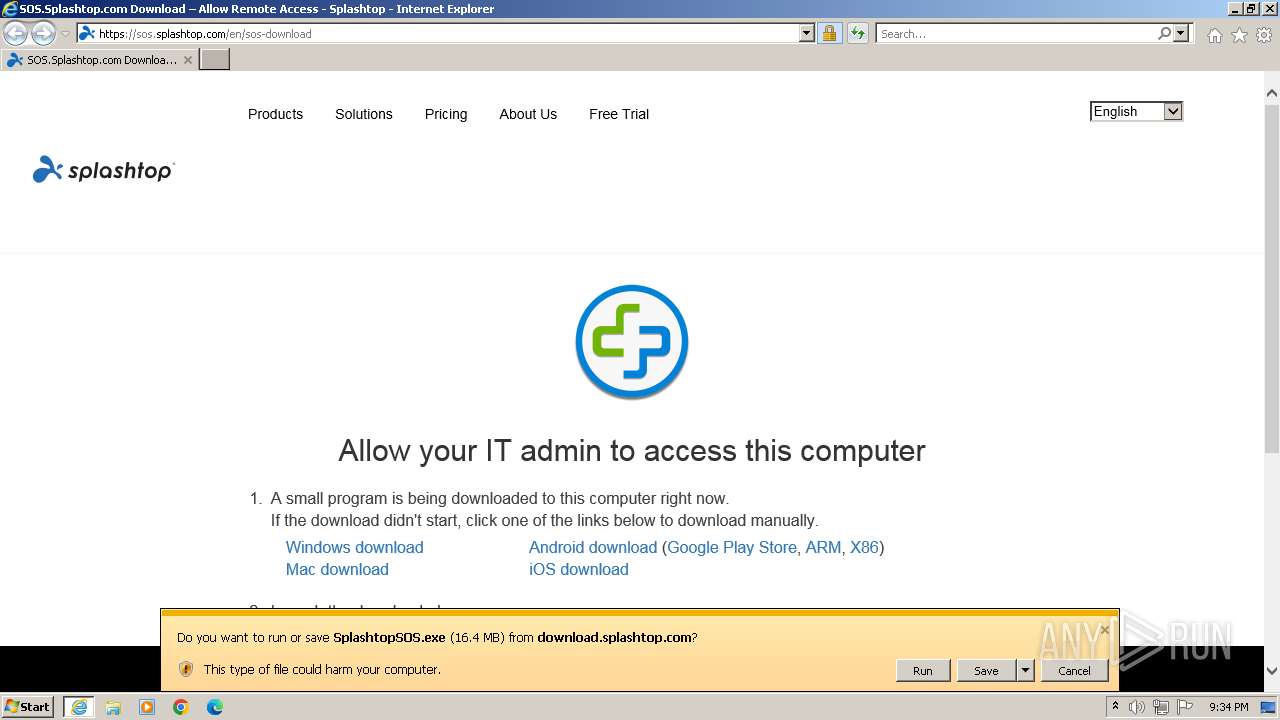Expand the Save options dropdown arrow
The height and width of the screenshot is (720, 1280).
click(1025, 671)
